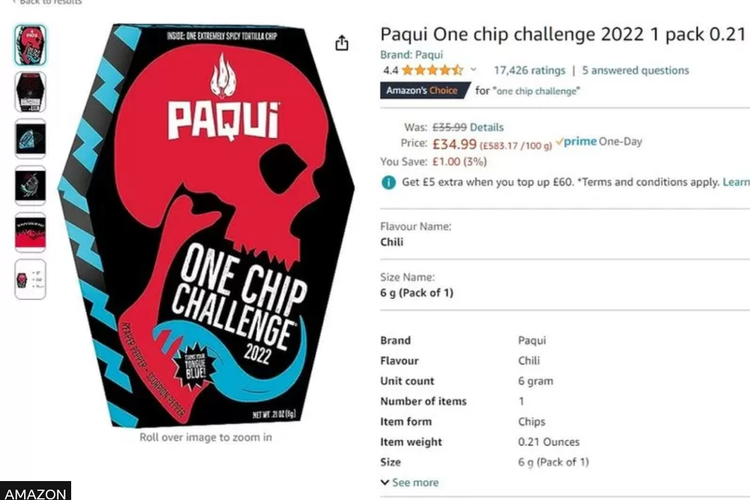Click the Details link beside was price

point(486,127)
